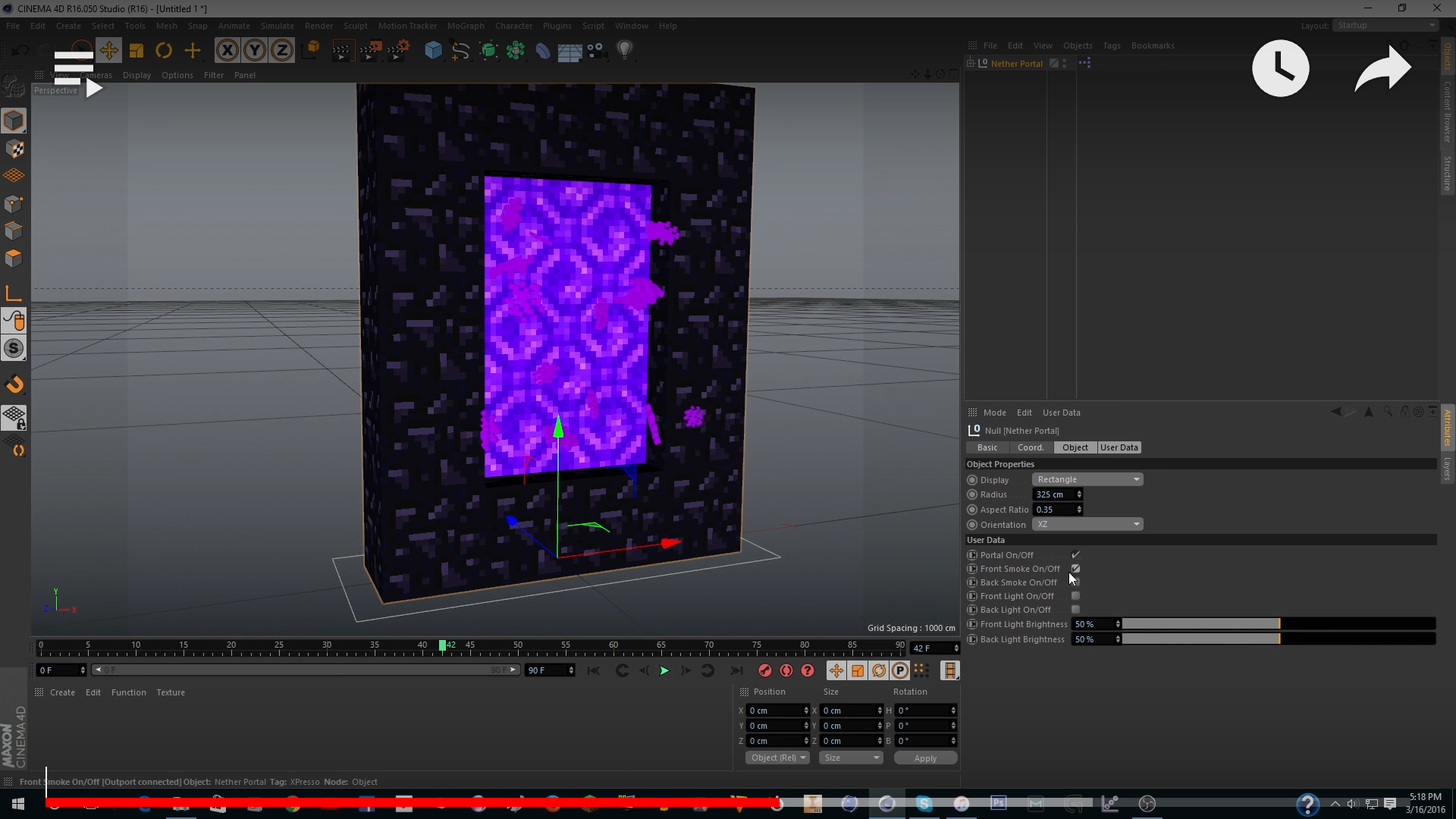1456x819 pixels.
Task: Toggle X axis lock
Action: pos(227,51)
